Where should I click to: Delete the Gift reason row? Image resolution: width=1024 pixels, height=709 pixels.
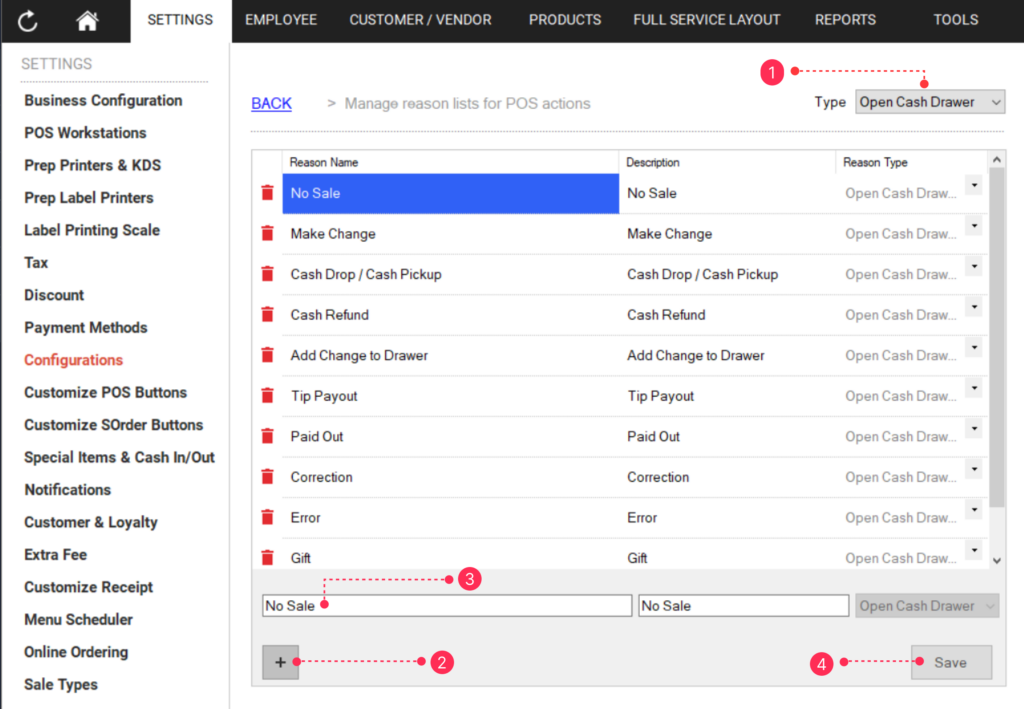coord(267,558)
